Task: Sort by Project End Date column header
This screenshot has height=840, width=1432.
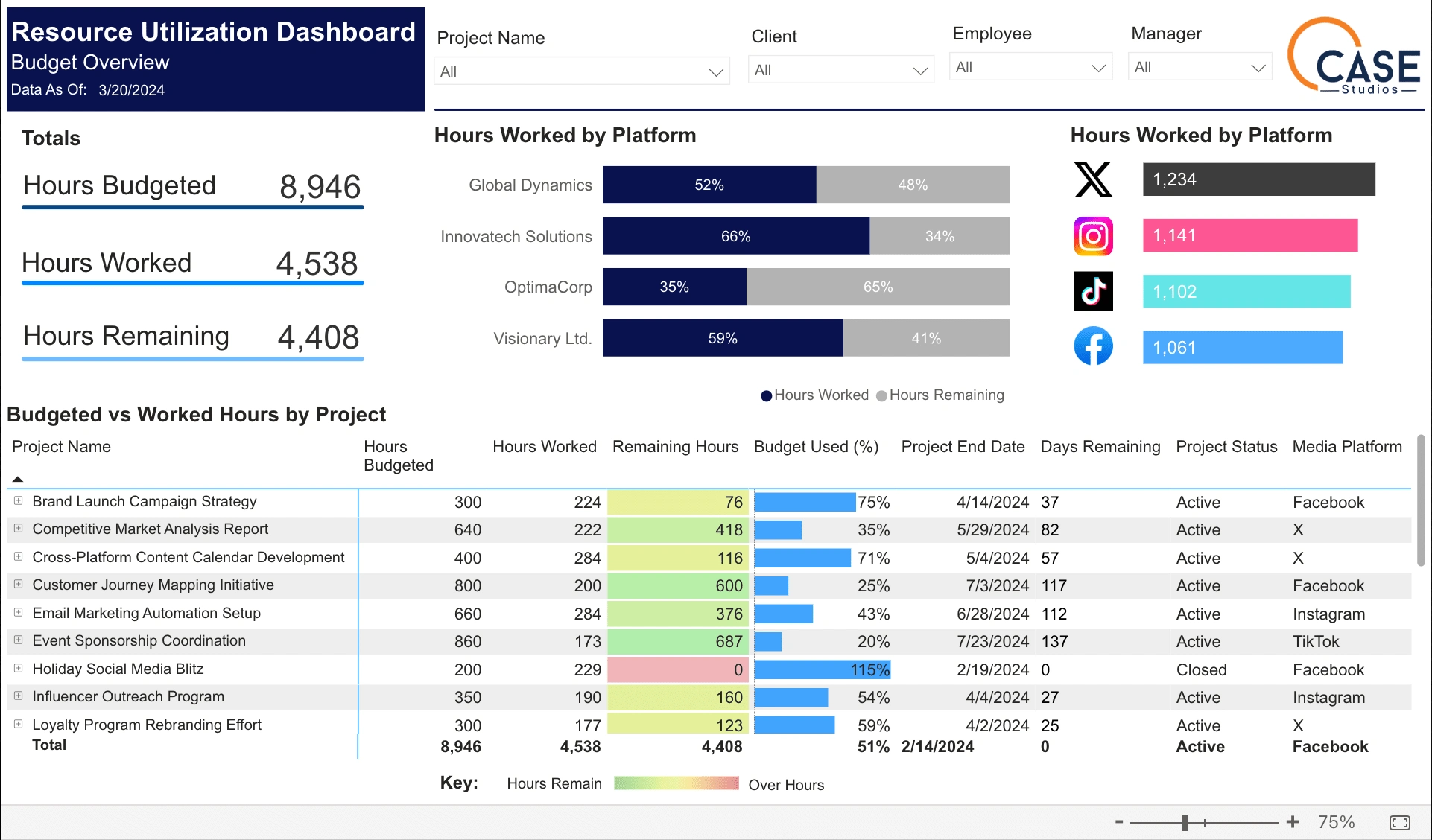Action: click(x=963, y=447)
